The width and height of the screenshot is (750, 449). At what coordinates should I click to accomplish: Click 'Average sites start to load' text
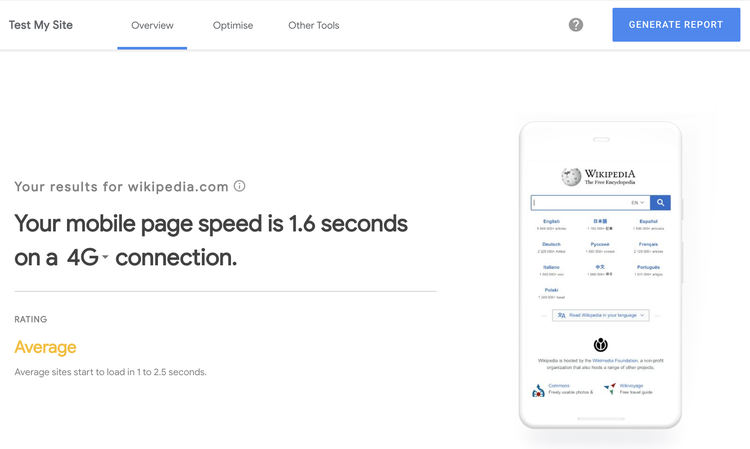pos(110,372)
